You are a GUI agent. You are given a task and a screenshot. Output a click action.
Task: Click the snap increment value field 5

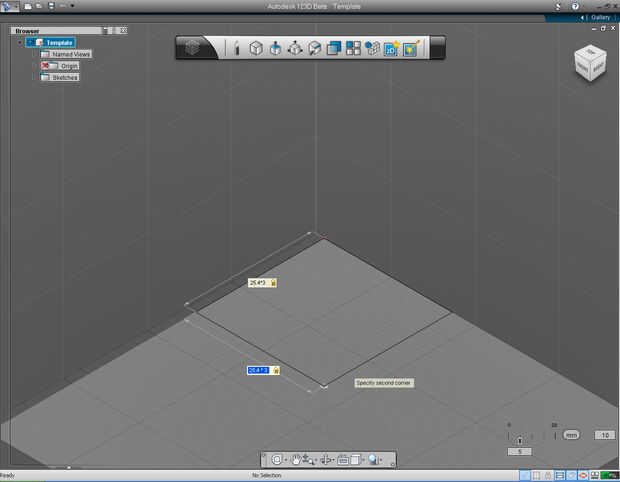(x=520, y=452)
